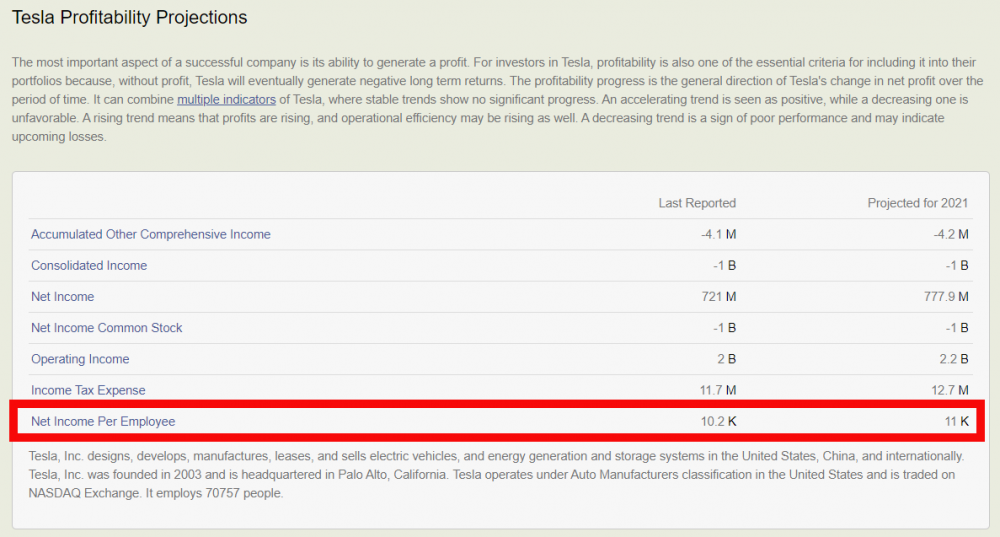1000x537 pixels.
Task: Click the Operating Income link
Action: click(x=80, y=359)
